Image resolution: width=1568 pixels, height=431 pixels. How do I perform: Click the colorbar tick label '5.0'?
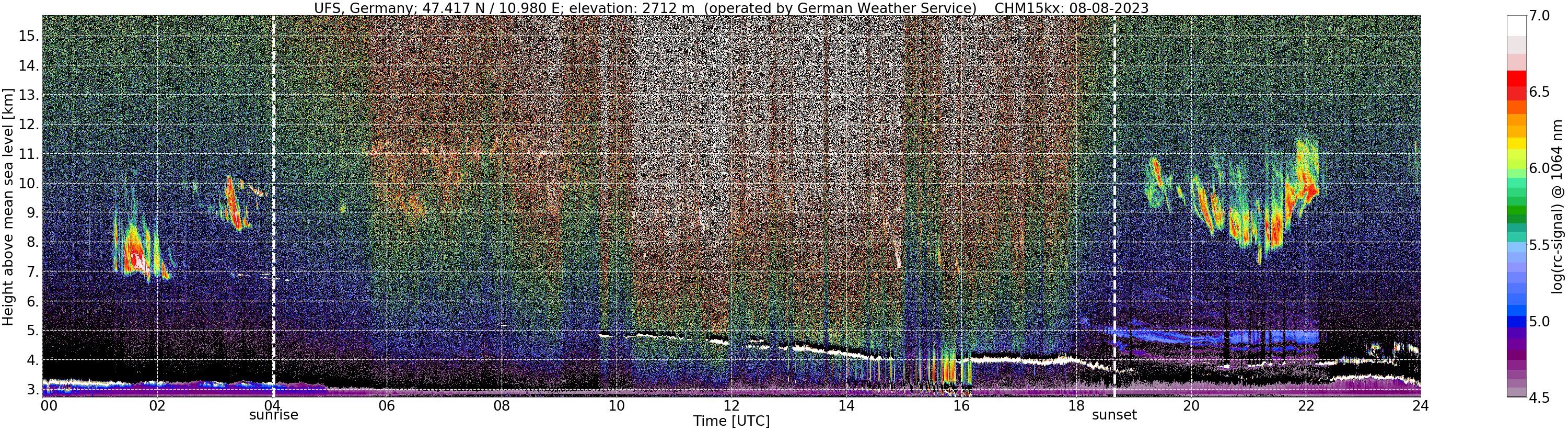[x=1539, y=321]
